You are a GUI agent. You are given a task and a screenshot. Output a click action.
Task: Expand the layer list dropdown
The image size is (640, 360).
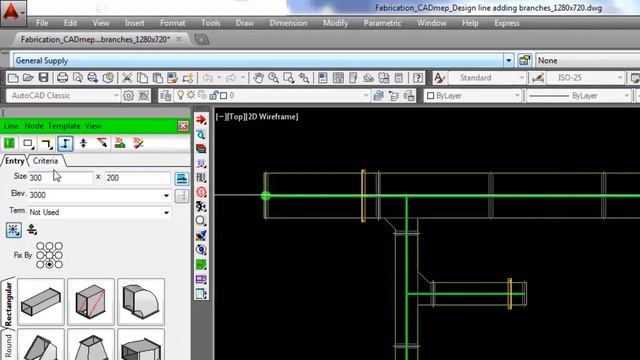click(x=366, y=96)
